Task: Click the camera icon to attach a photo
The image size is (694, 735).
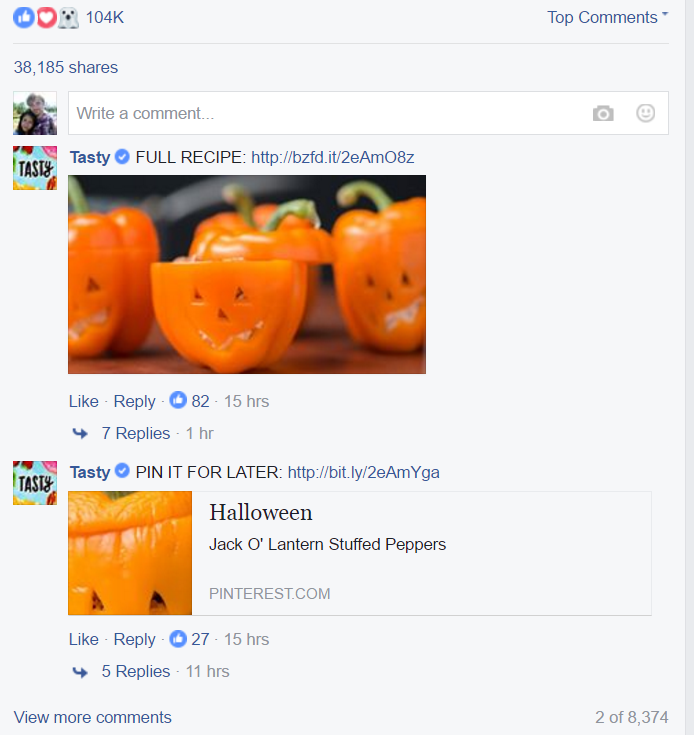Action: 603,113
